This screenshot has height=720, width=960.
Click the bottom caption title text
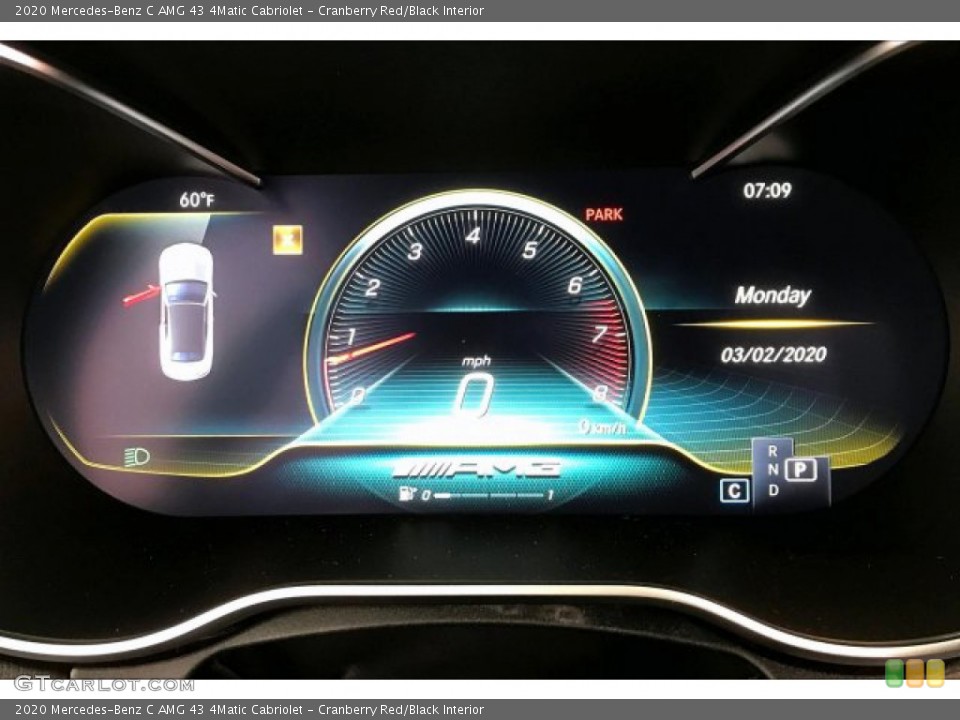point(249,710)
